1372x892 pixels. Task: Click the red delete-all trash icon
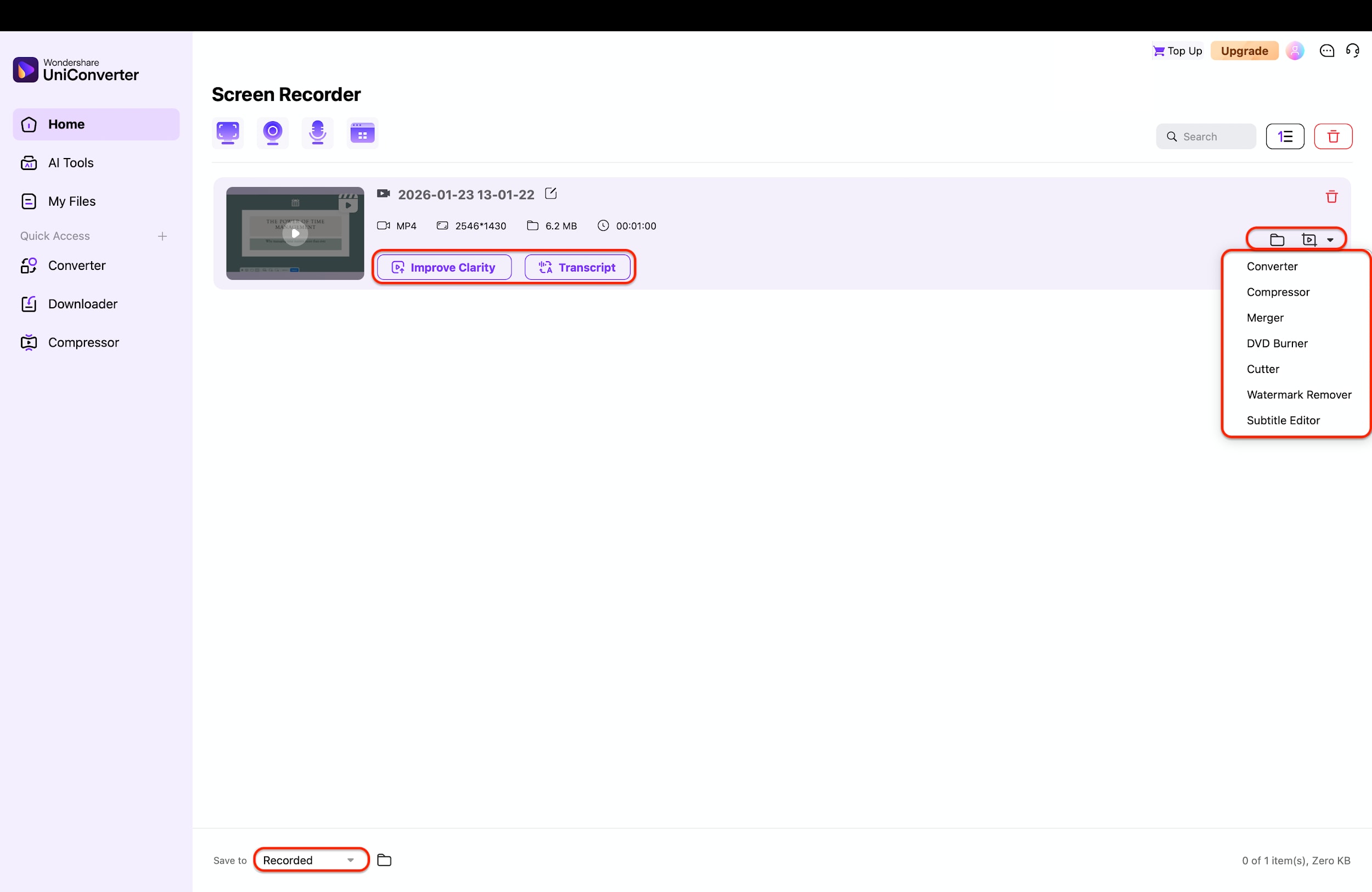[1334, 136]
